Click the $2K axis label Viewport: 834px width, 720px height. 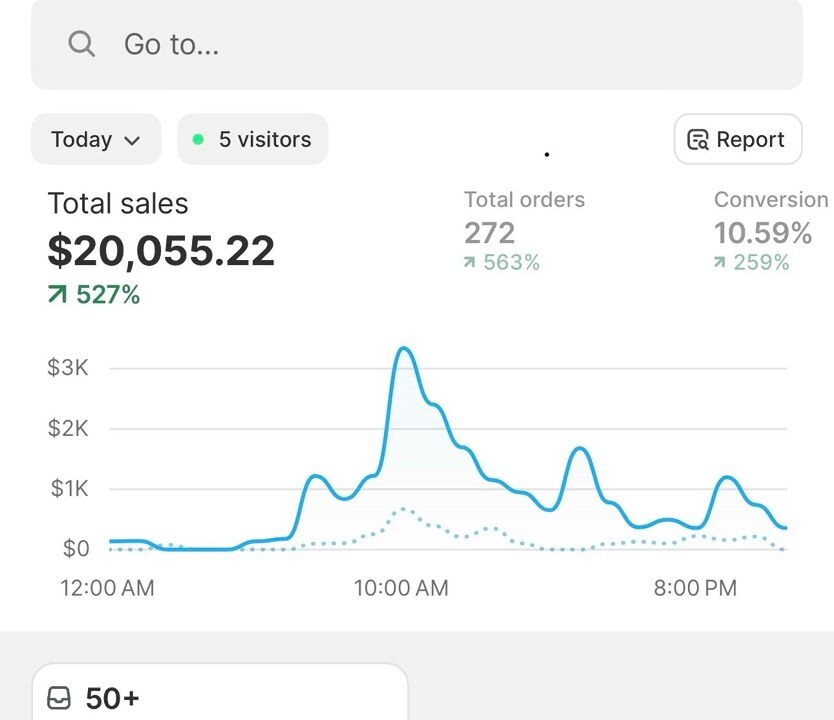point(68,428)
